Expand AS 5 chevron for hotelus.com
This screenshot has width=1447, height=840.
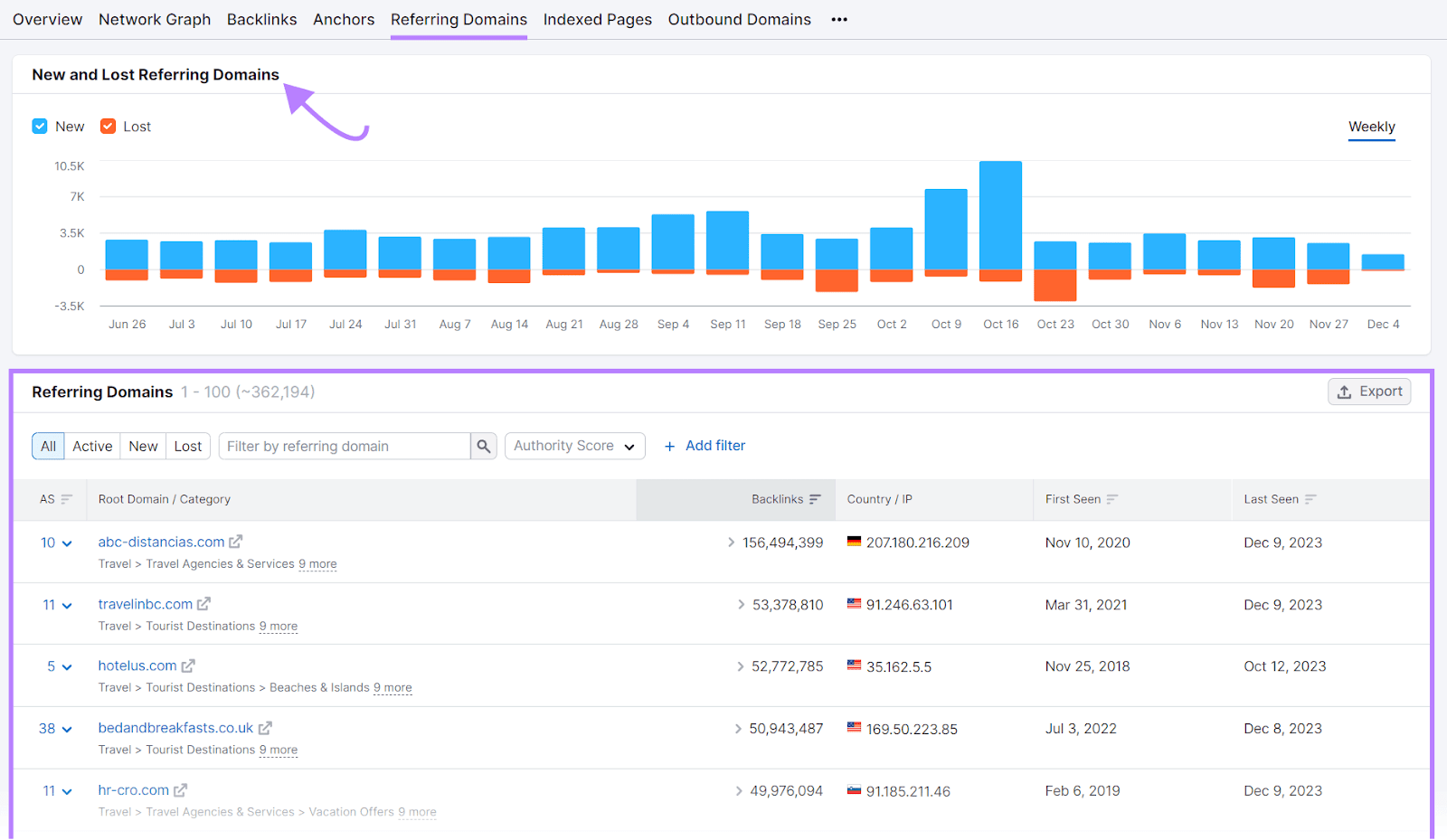pyautogui.click(x=67, y=667)
